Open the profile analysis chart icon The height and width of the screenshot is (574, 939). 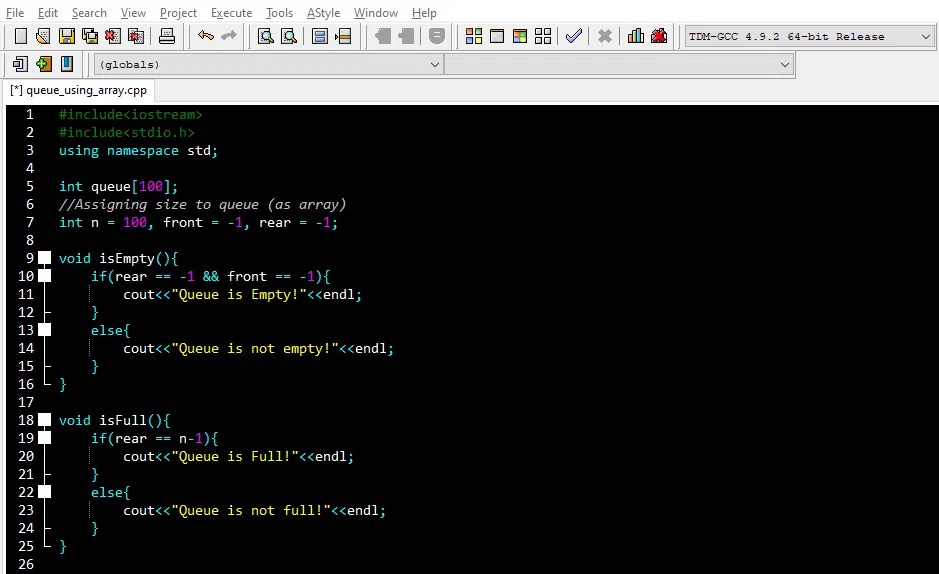tap(636, 37)
